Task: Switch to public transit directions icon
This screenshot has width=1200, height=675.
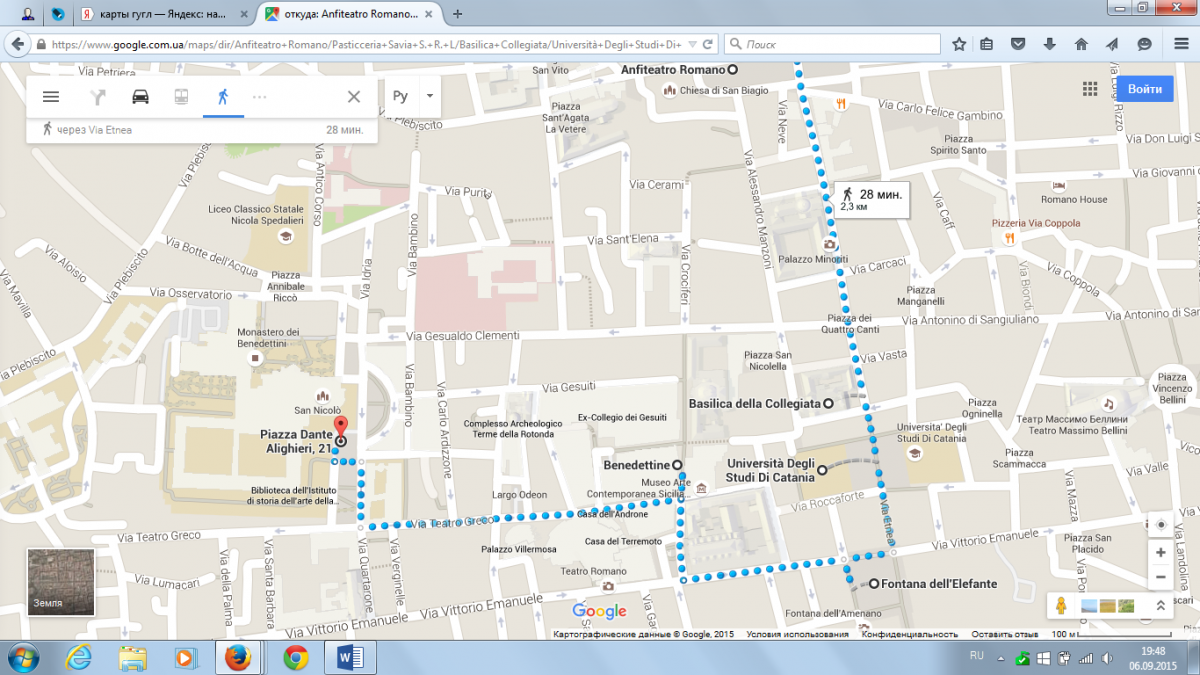Action: 181,97
